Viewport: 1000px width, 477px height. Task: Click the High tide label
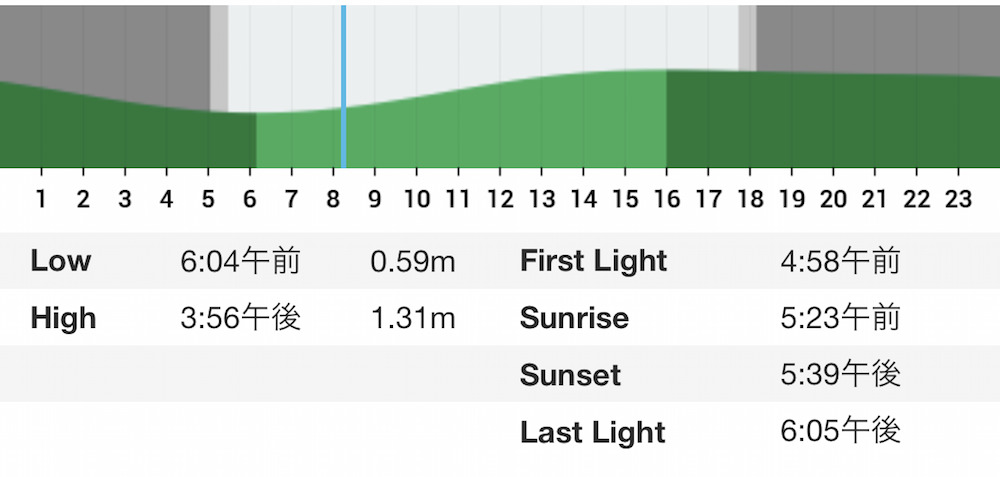click(63, 318)
